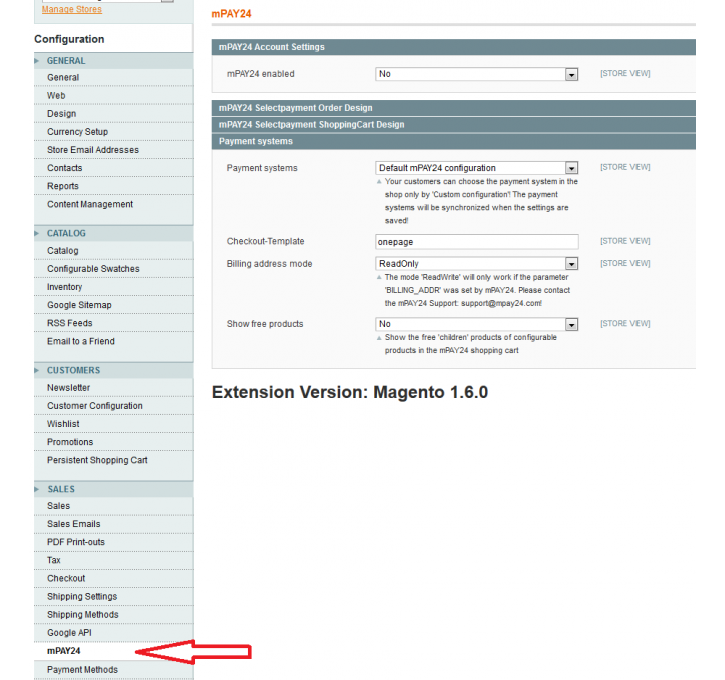Open Shipping Settings

pyautogui.click(x=113, y=596)
